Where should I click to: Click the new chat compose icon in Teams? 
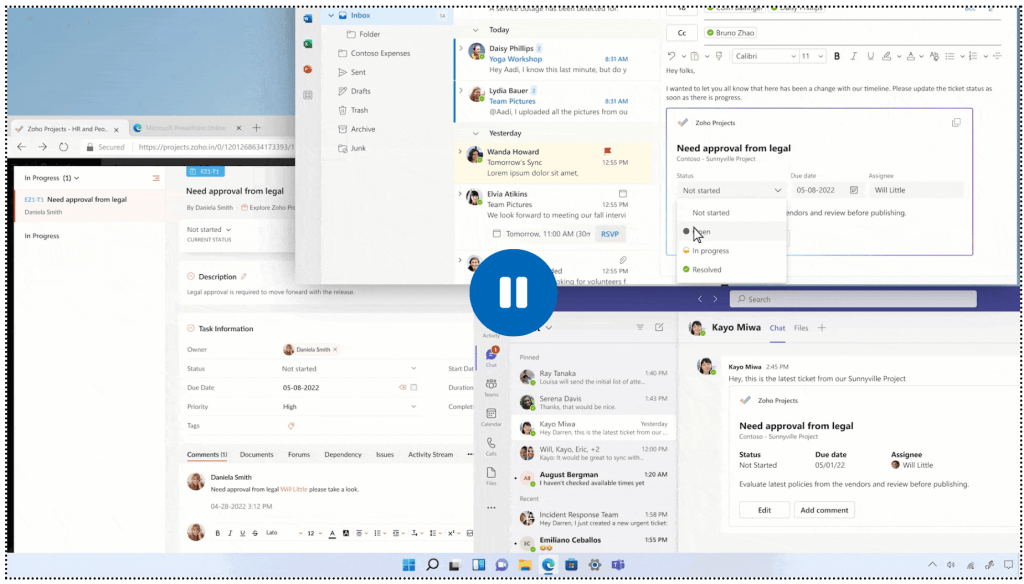(659, 327)
